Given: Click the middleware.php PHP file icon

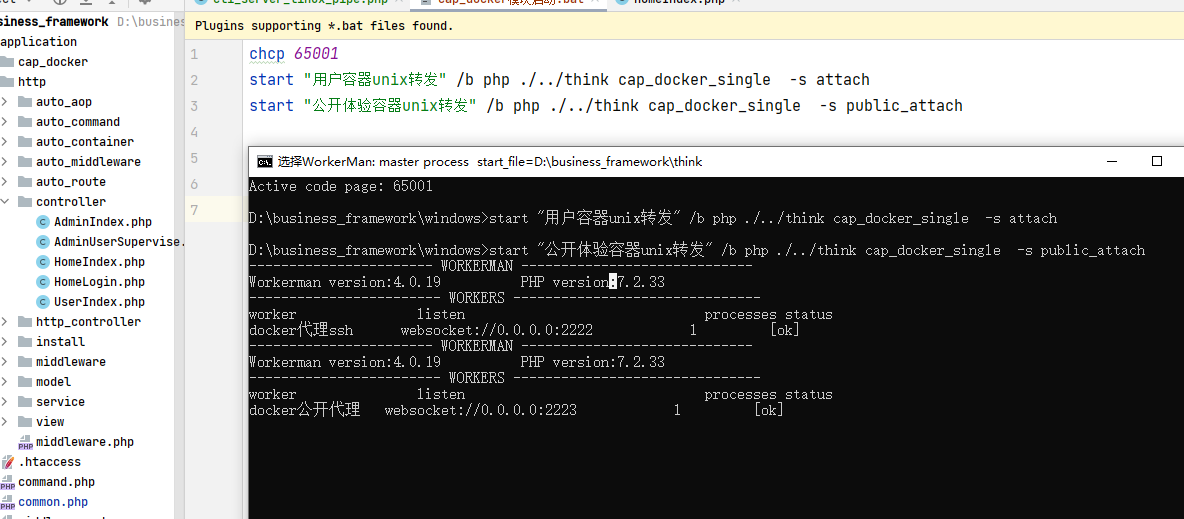Looking at the screenshot, I should click(x=25, y=442).
